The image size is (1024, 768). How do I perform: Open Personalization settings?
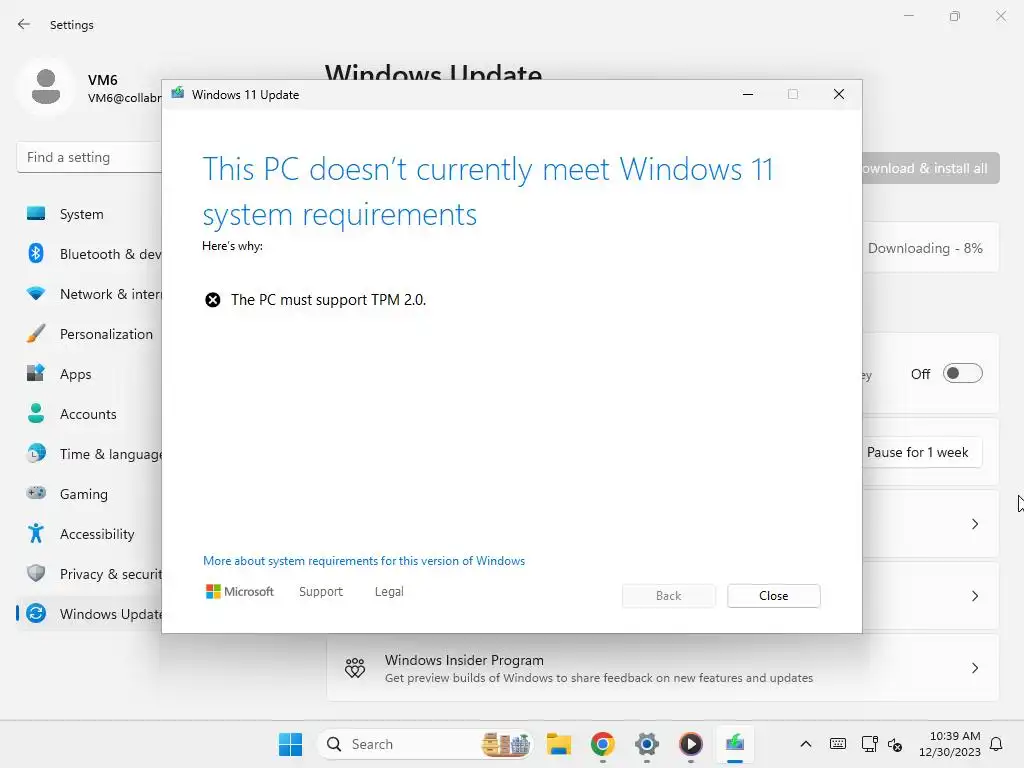(x=91, y=334)
